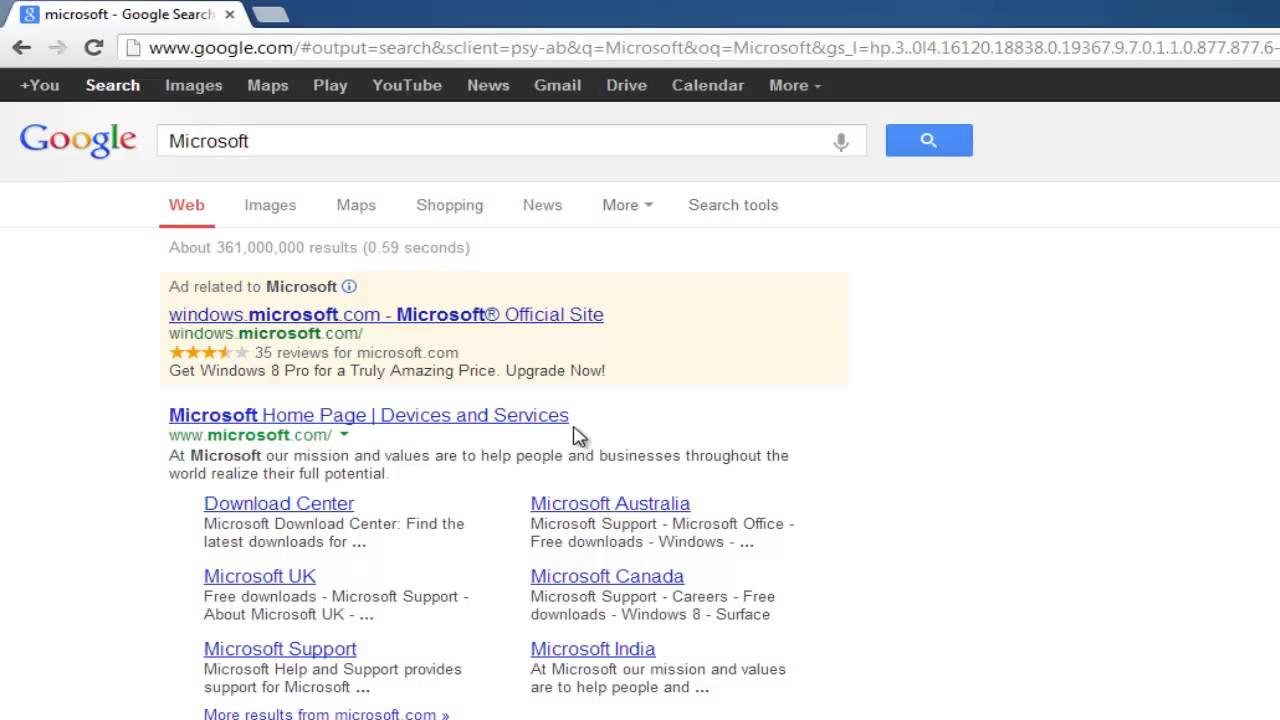The image size is (1280, 720).
Task: Click the Google logo
Action: (x=78, y=141)
